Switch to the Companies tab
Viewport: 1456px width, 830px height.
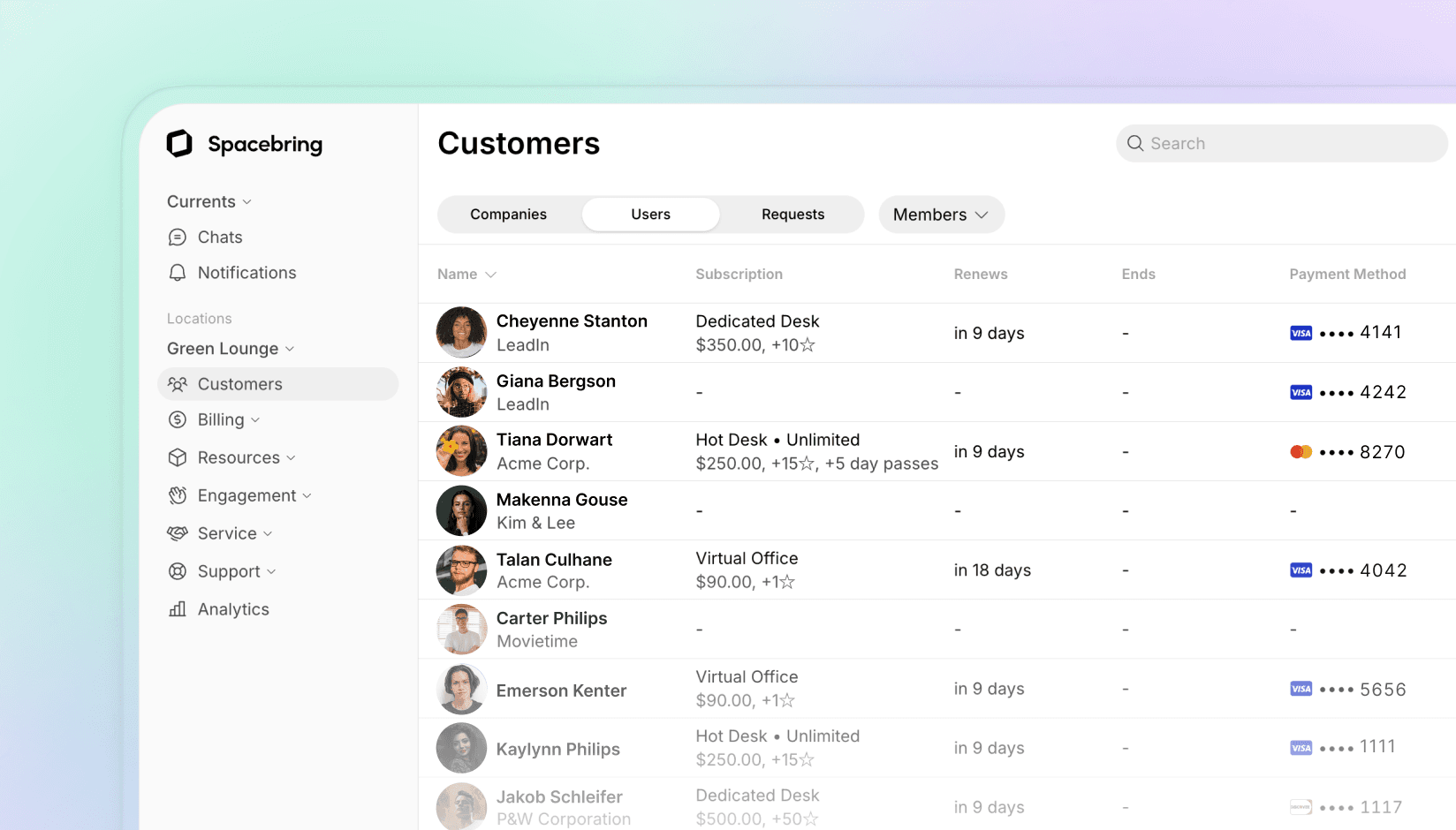click(x=508, y=215)
